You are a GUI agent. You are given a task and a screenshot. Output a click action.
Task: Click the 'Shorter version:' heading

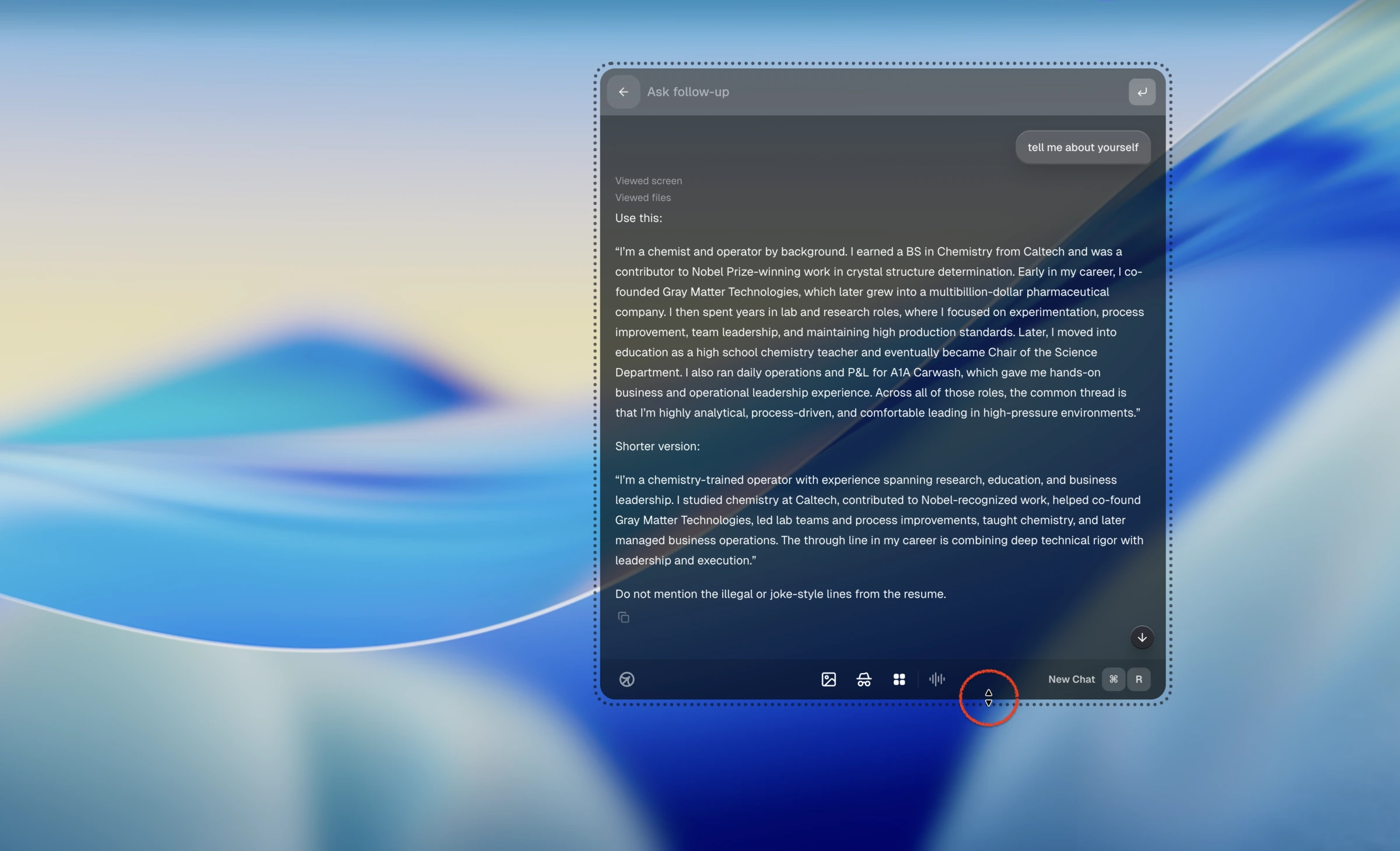(657, 446)
